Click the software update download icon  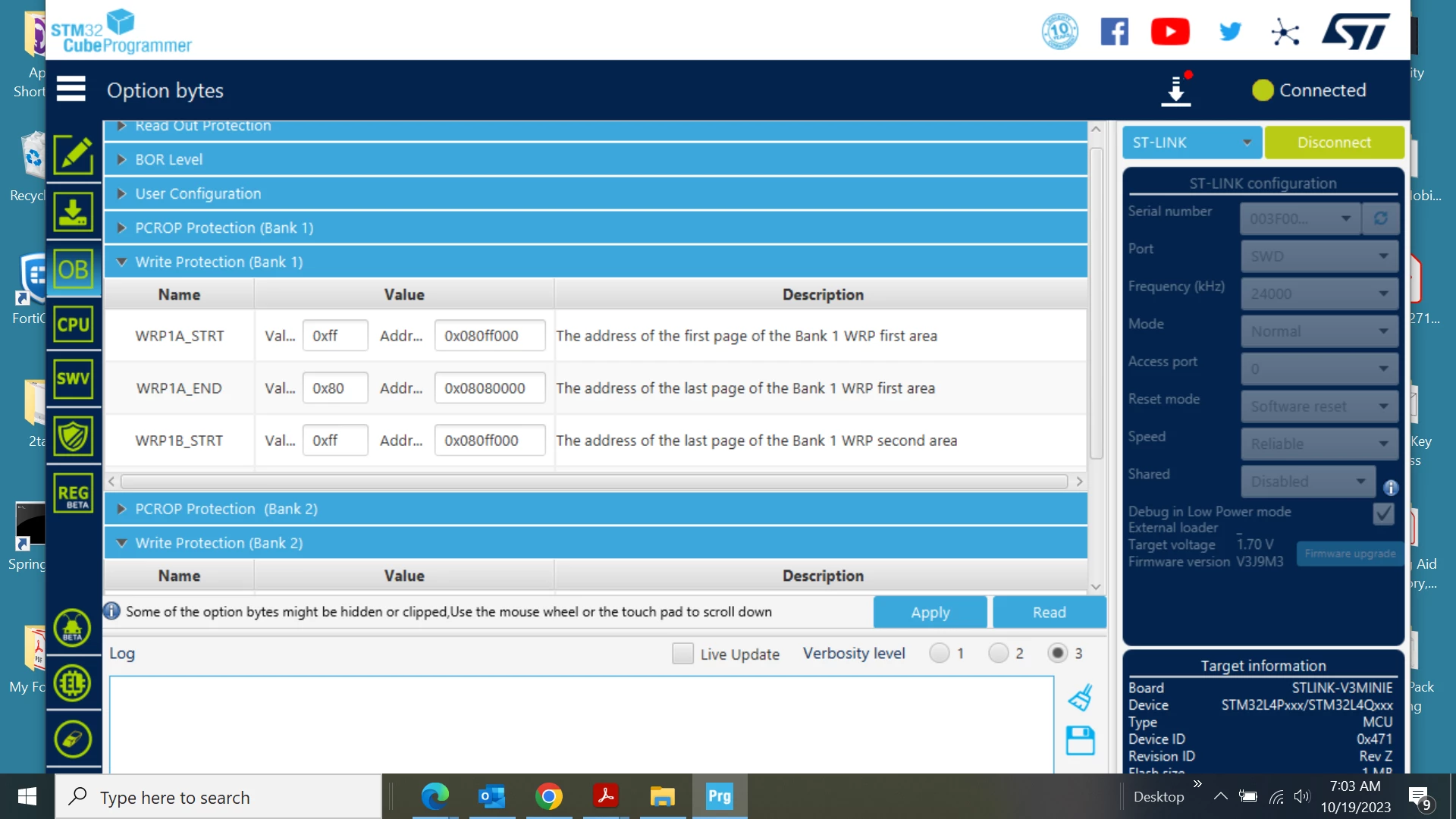coord(1176,89)
